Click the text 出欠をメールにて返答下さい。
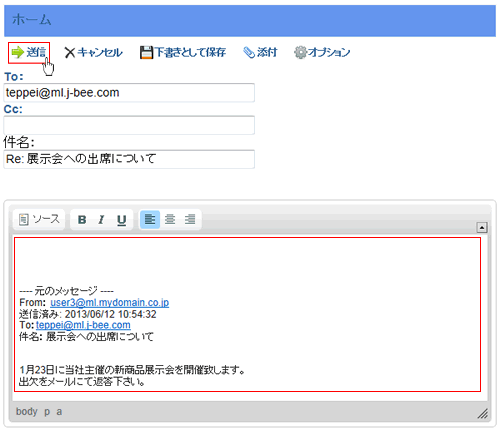 82,381
